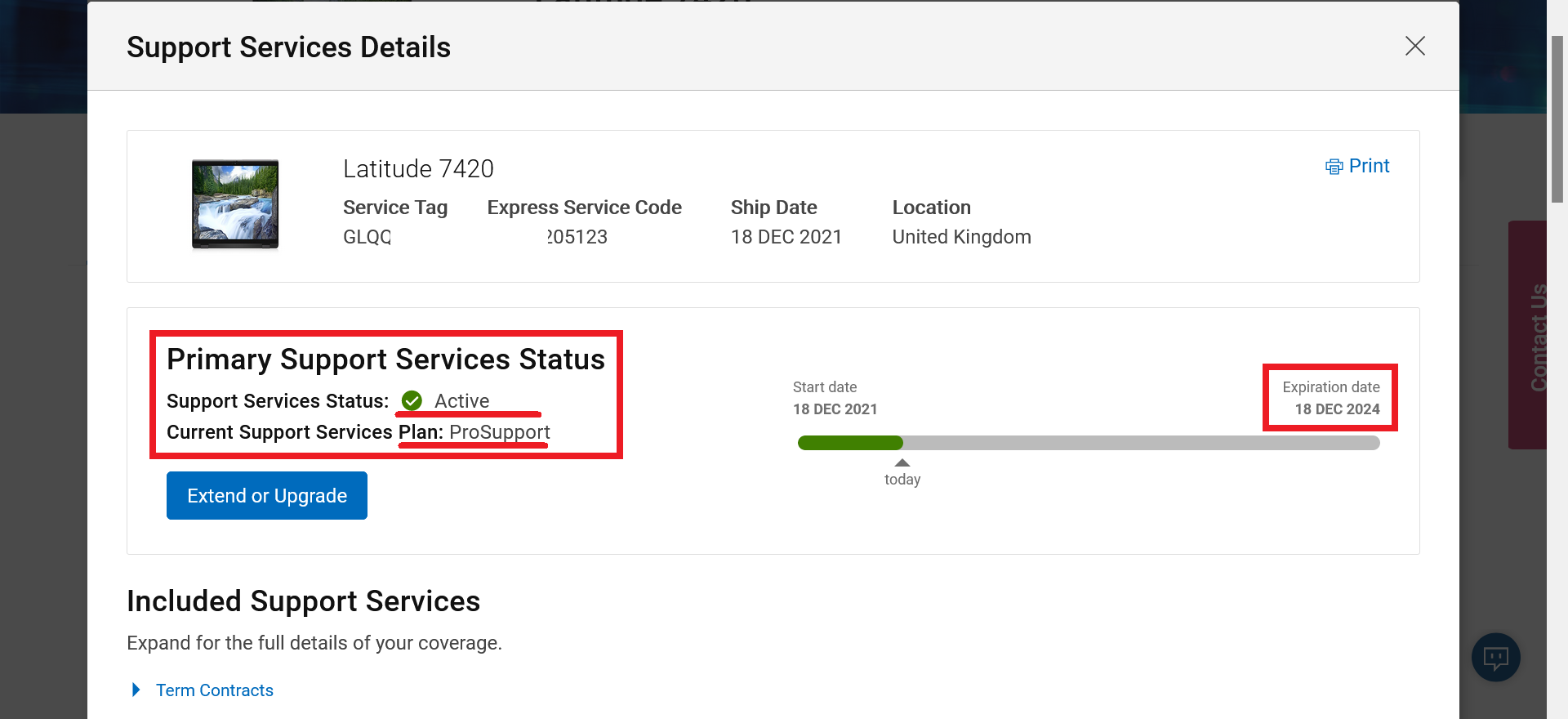This screenshot has height=719, width=1568.
Task: Click the Latitude 7420 laptop thumbnail
Action: pos(235,204)
